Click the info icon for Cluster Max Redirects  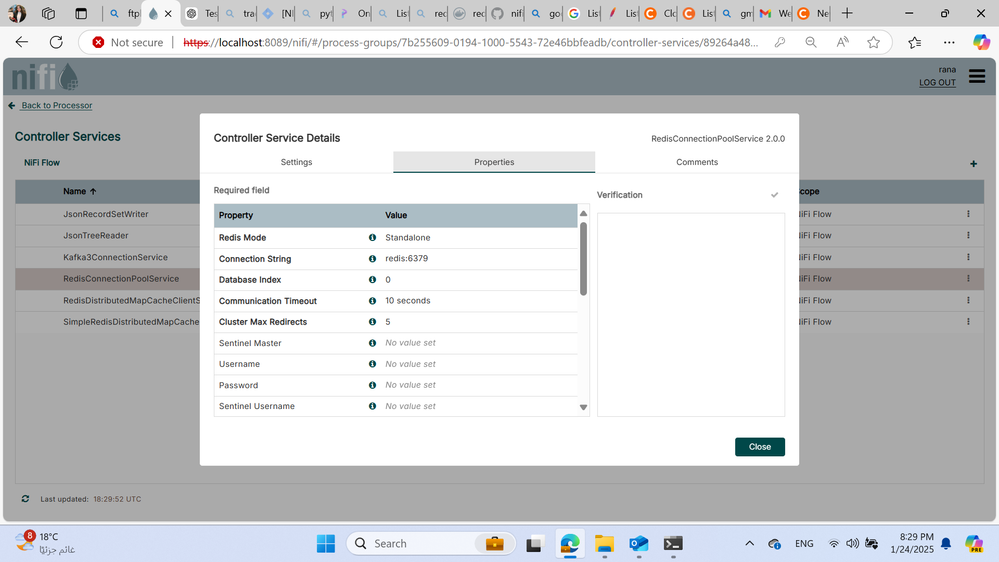(372, 322)
